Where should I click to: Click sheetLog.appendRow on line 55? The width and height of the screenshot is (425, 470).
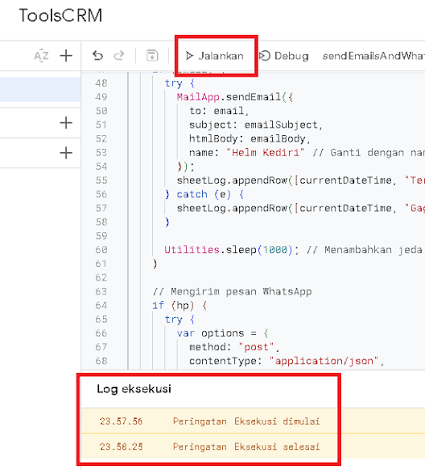(232, 180)
